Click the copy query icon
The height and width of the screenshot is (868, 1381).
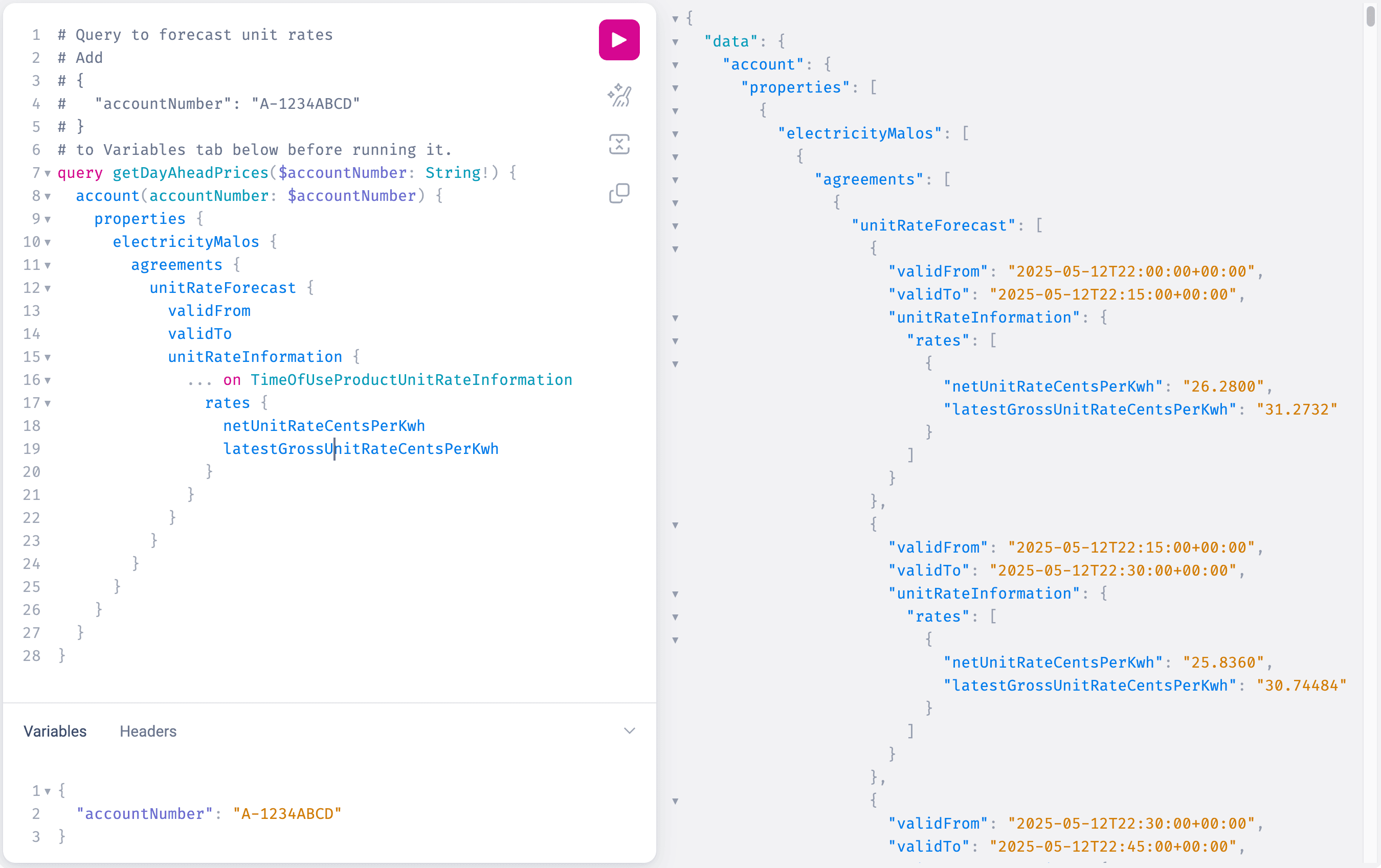tap(619, 193)
